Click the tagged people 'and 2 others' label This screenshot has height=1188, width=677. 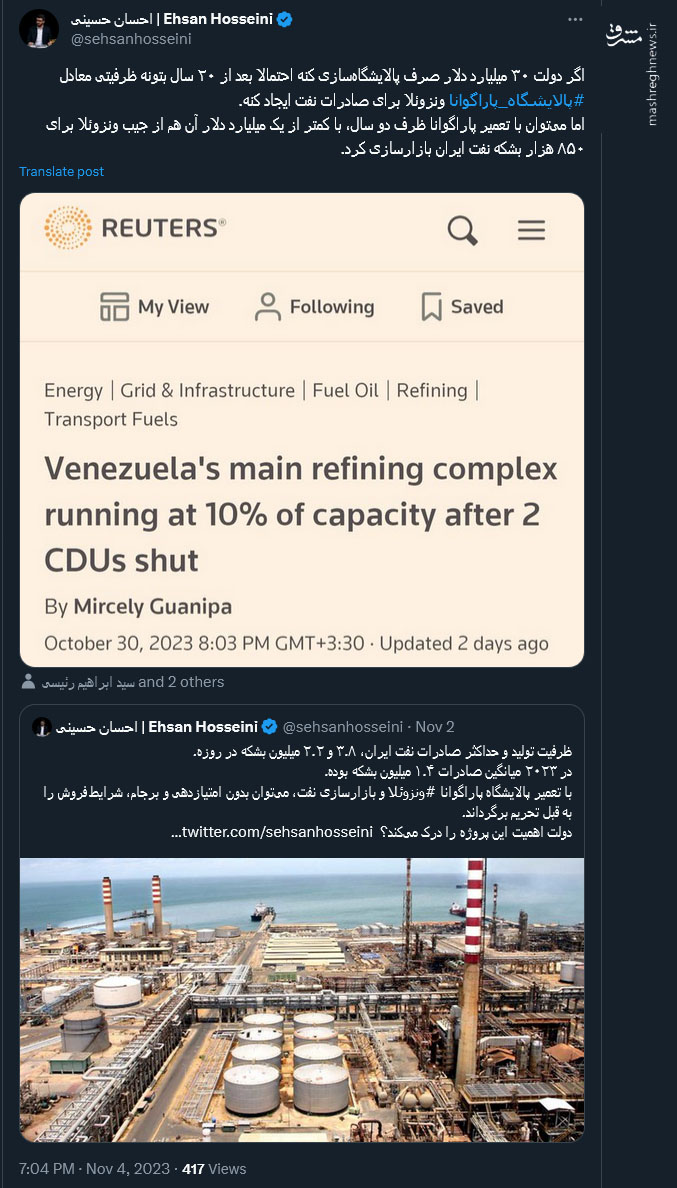point(181,682)
